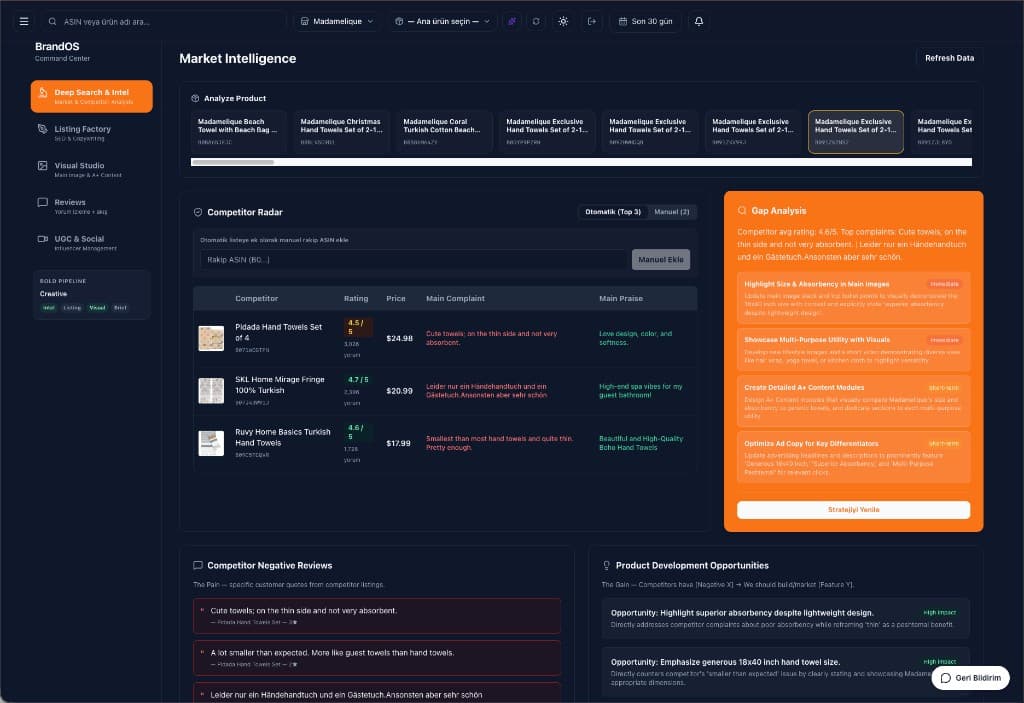Click the Price column header
Screen dimensions: 1024x703
coord(396,299)
